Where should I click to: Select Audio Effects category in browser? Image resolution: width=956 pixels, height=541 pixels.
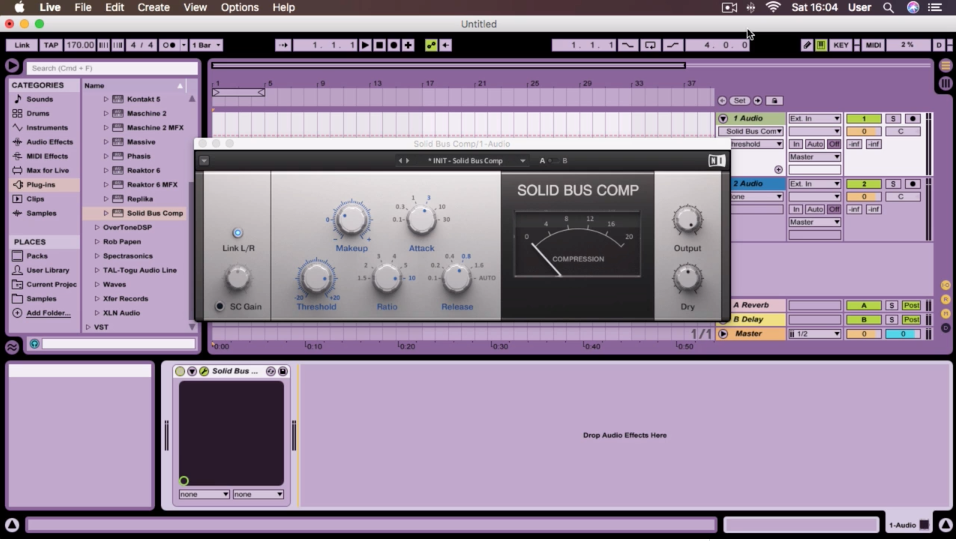click(x=49, y=142)
